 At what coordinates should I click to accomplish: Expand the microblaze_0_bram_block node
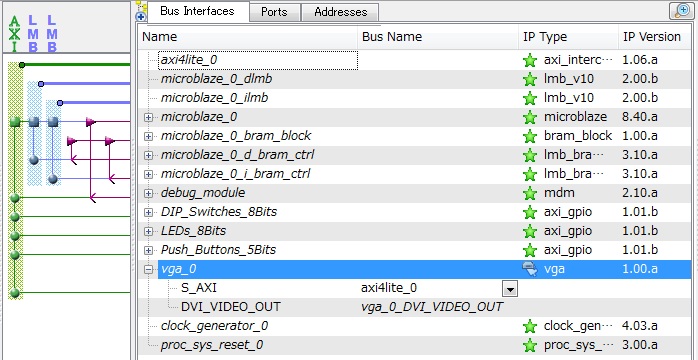pyautogui.click(x=148, y=136)
